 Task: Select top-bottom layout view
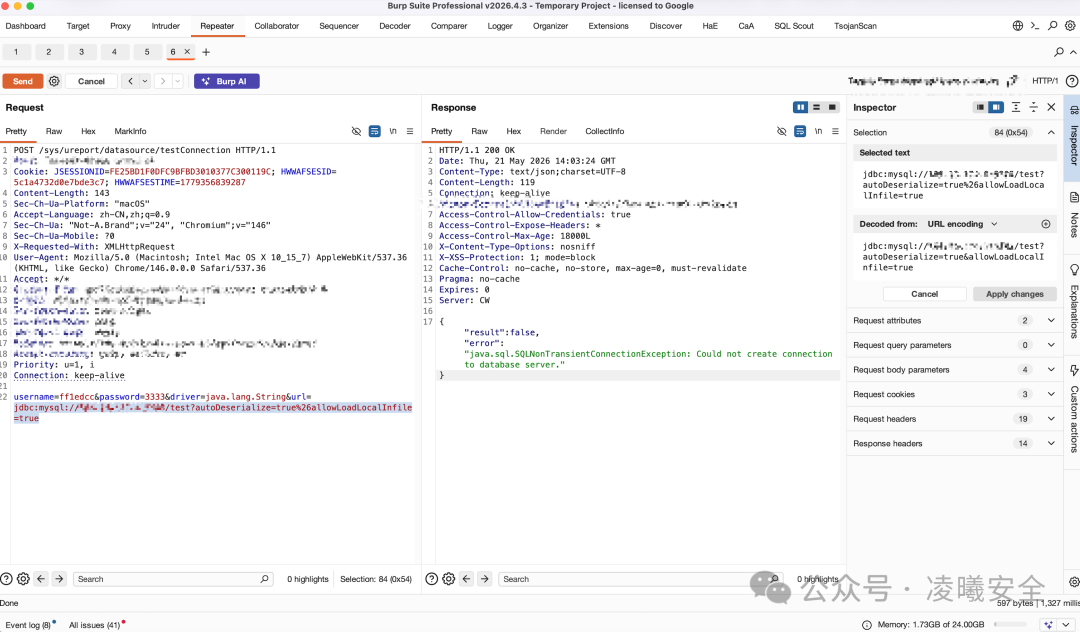816,107
